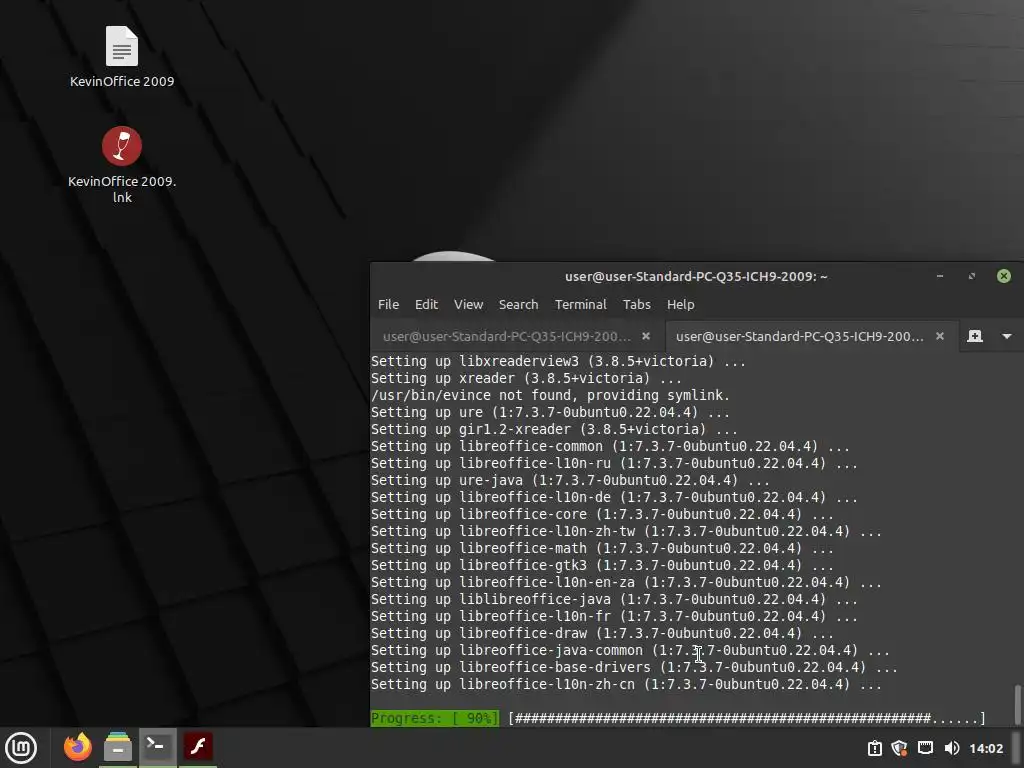Open the Flash application in the taskbar
Viewport: 1024px width, 768px height.
[197, 746]
